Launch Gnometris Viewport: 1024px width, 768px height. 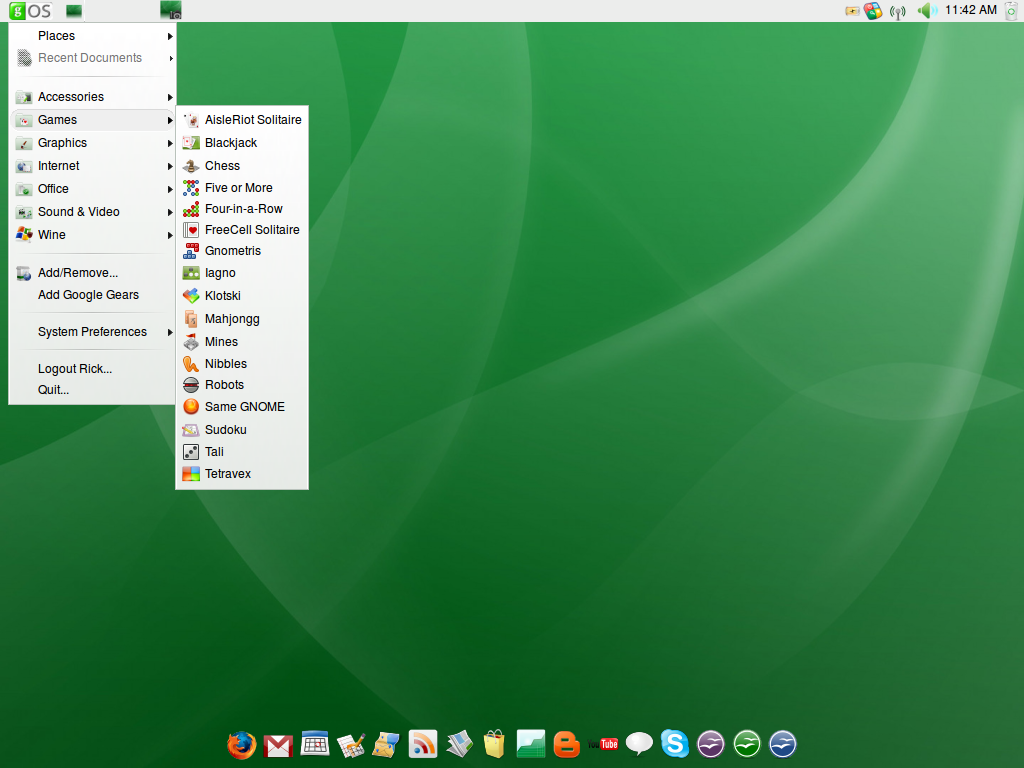[x=242, y=251]
